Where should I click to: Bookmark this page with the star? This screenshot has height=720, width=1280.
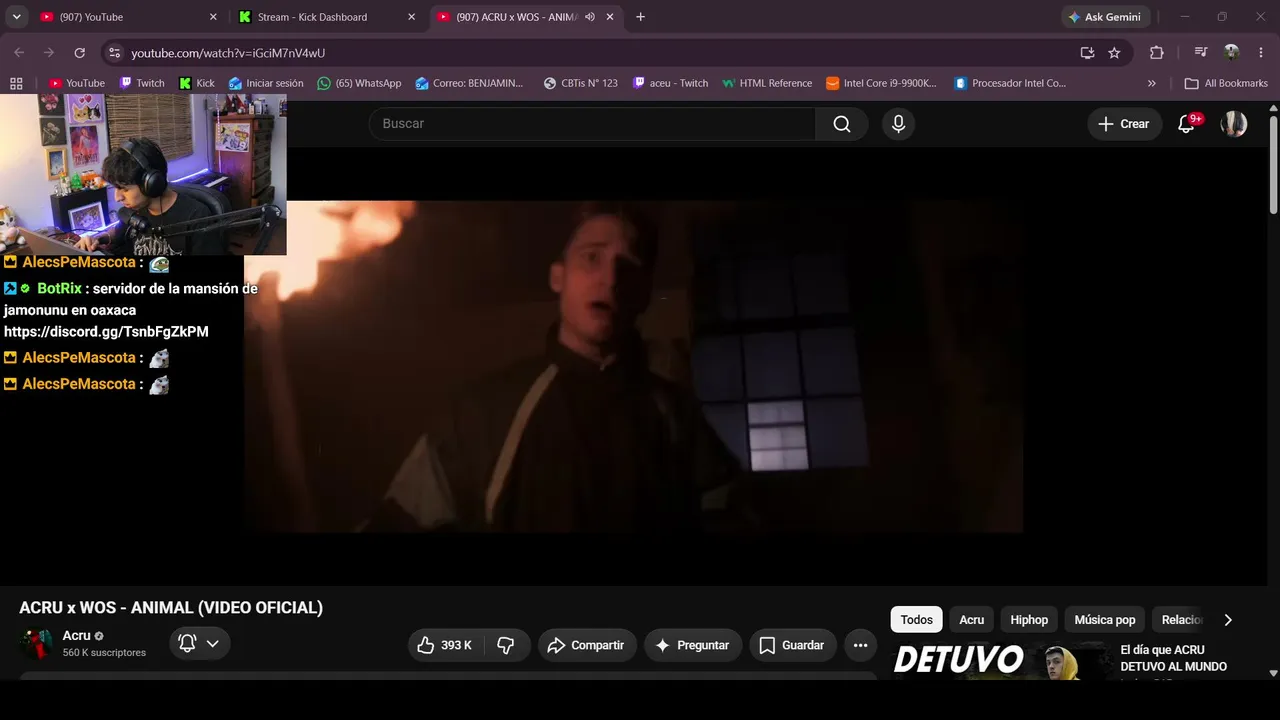pos(1114,53)
